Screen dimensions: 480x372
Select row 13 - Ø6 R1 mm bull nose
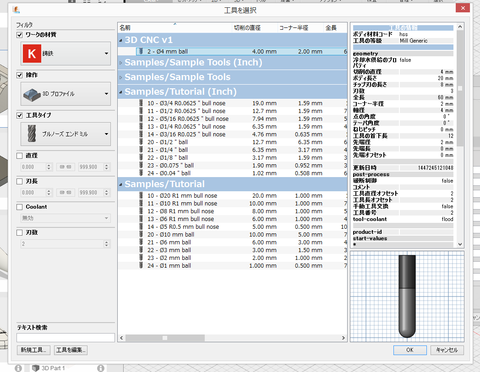tap(233, 219)
